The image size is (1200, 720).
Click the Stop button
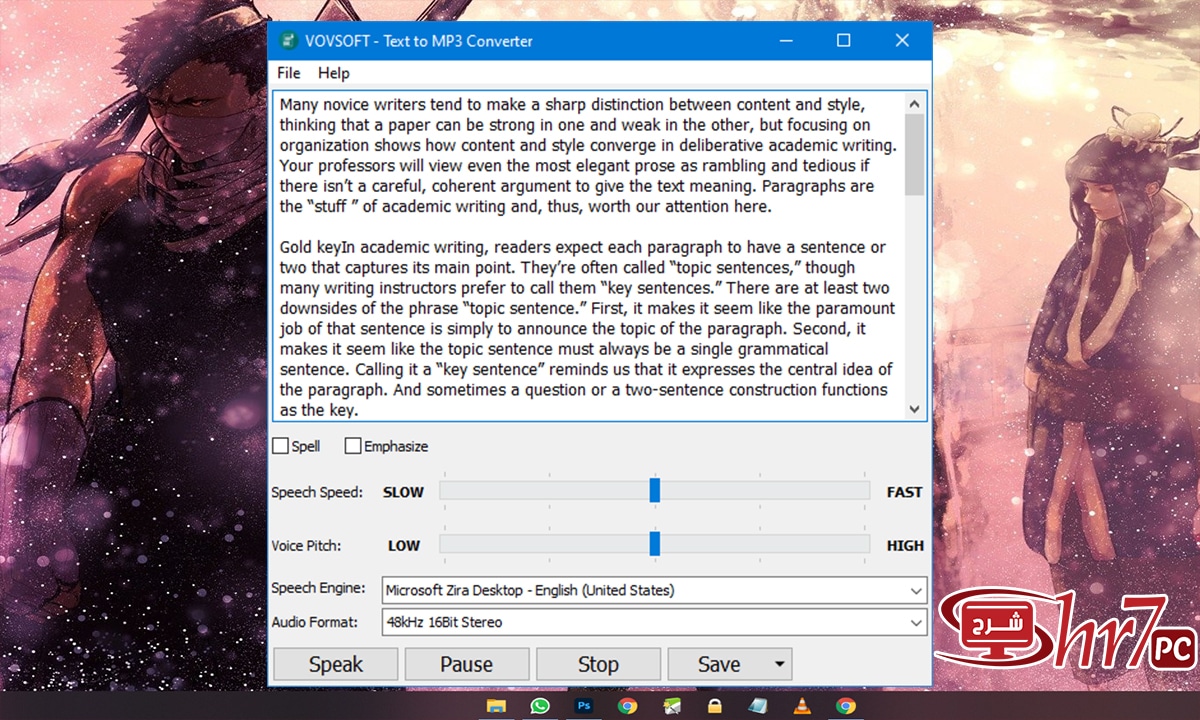598,664
